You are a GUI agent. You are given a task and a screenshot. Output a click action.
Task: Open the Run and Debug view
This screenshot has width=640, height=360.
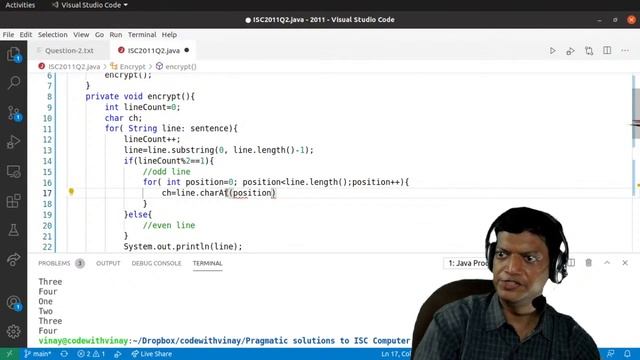(x=13, y=142)
